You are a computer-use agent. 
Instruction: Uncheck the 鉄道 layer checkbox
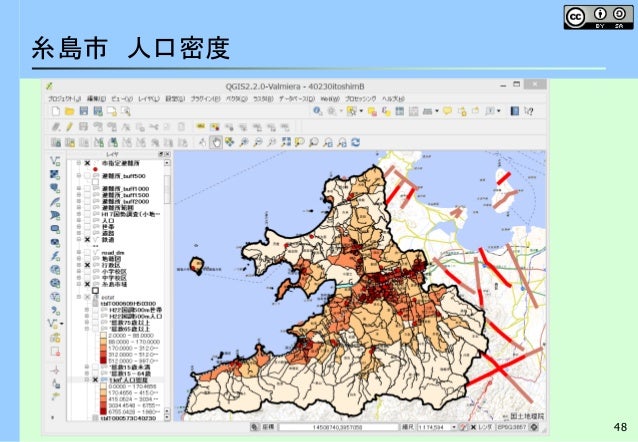coord(87,240)
